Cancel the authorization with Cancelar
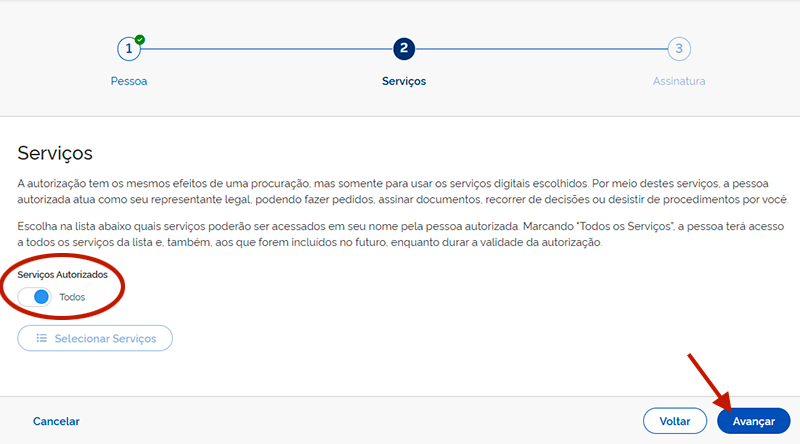The image size is (800, 444). (x=56, y=421)
